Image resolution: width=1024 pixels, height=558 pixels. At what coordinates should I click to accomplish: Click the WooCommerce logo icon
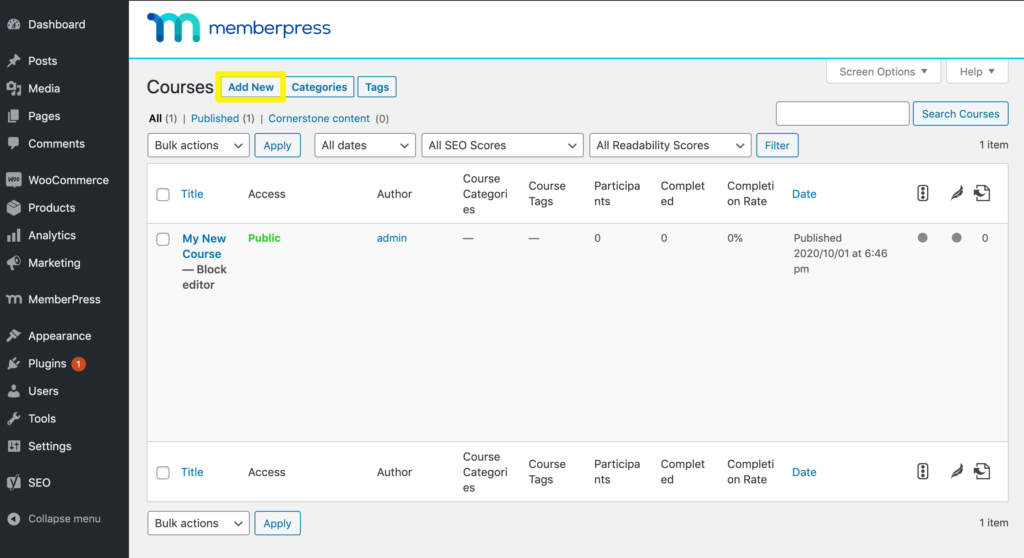pyautogui.click(x=14, y=180)
